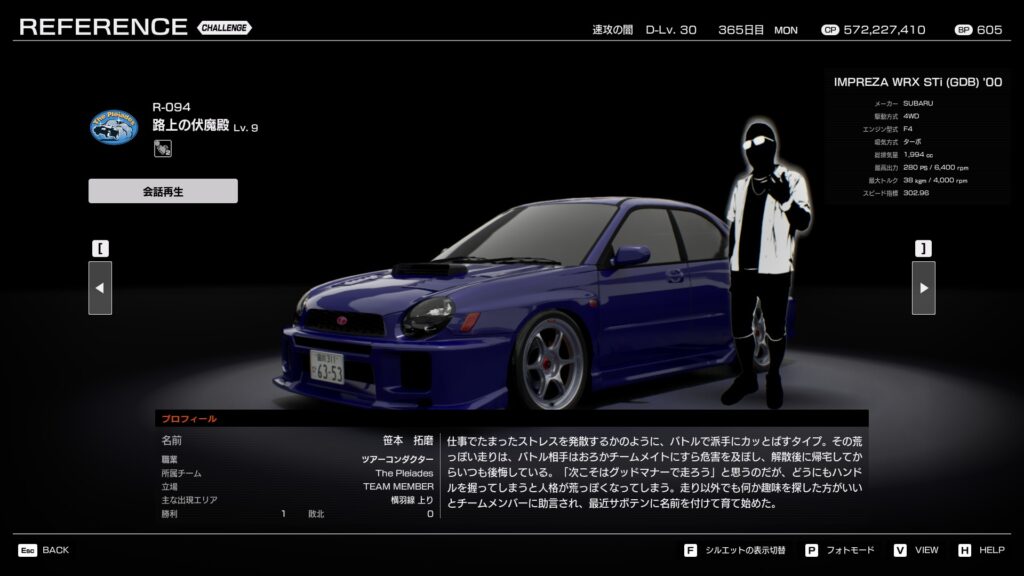
Task: Click the blue Impreza car model
Action: coord(500,300)
